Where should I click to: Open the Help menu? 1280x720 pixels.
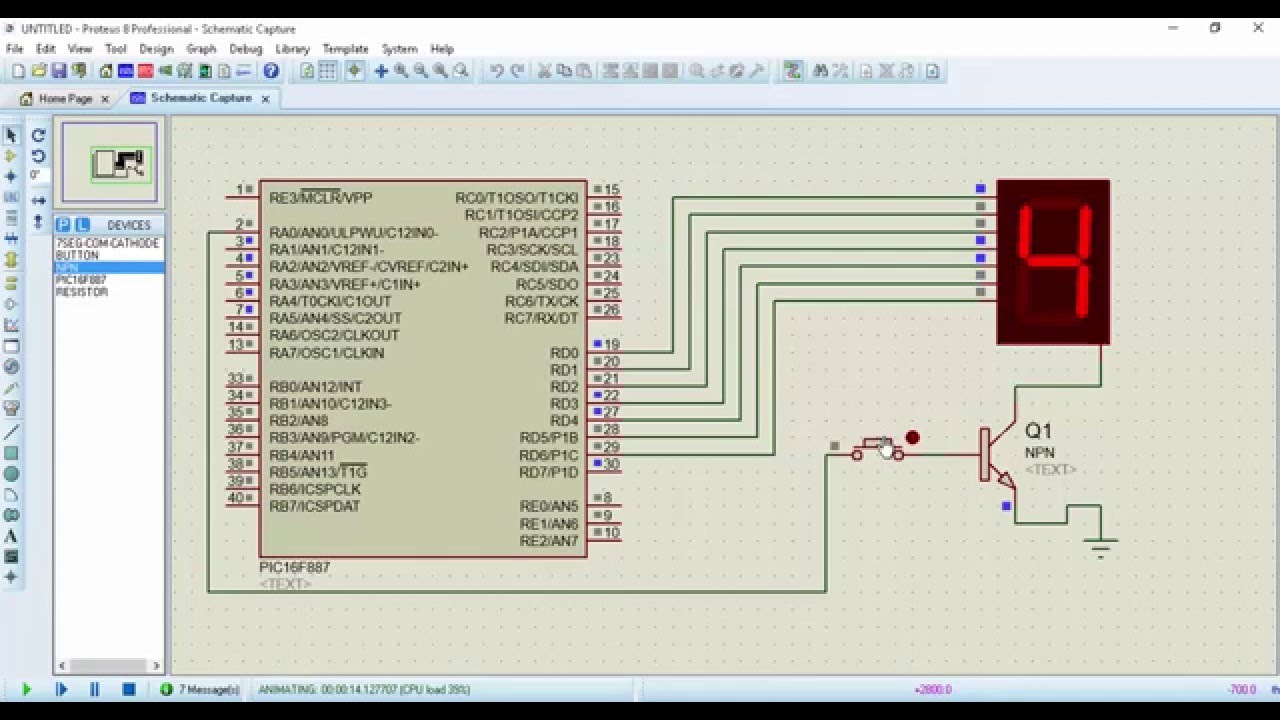(442, 48)
